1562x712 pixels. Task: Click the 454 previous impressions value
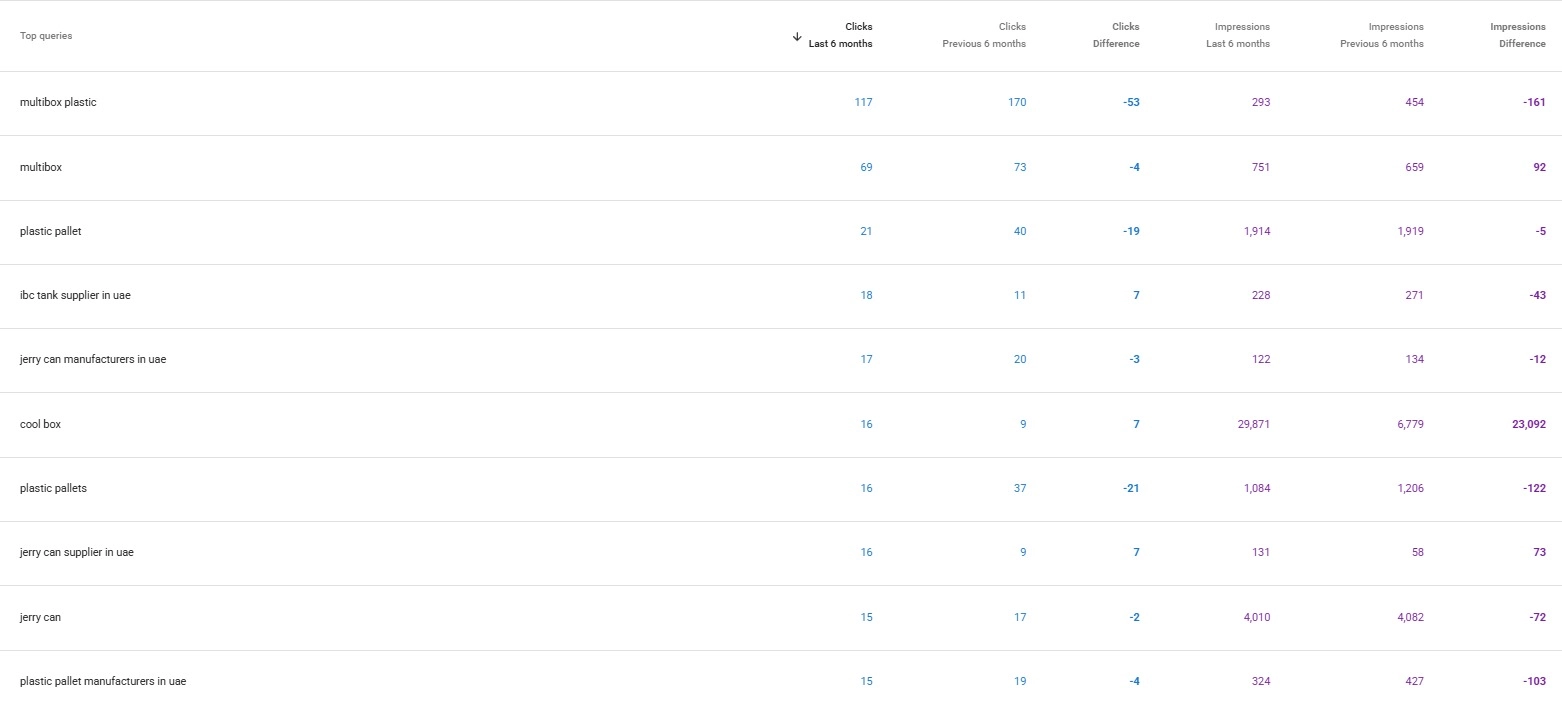click(1414, 102)
